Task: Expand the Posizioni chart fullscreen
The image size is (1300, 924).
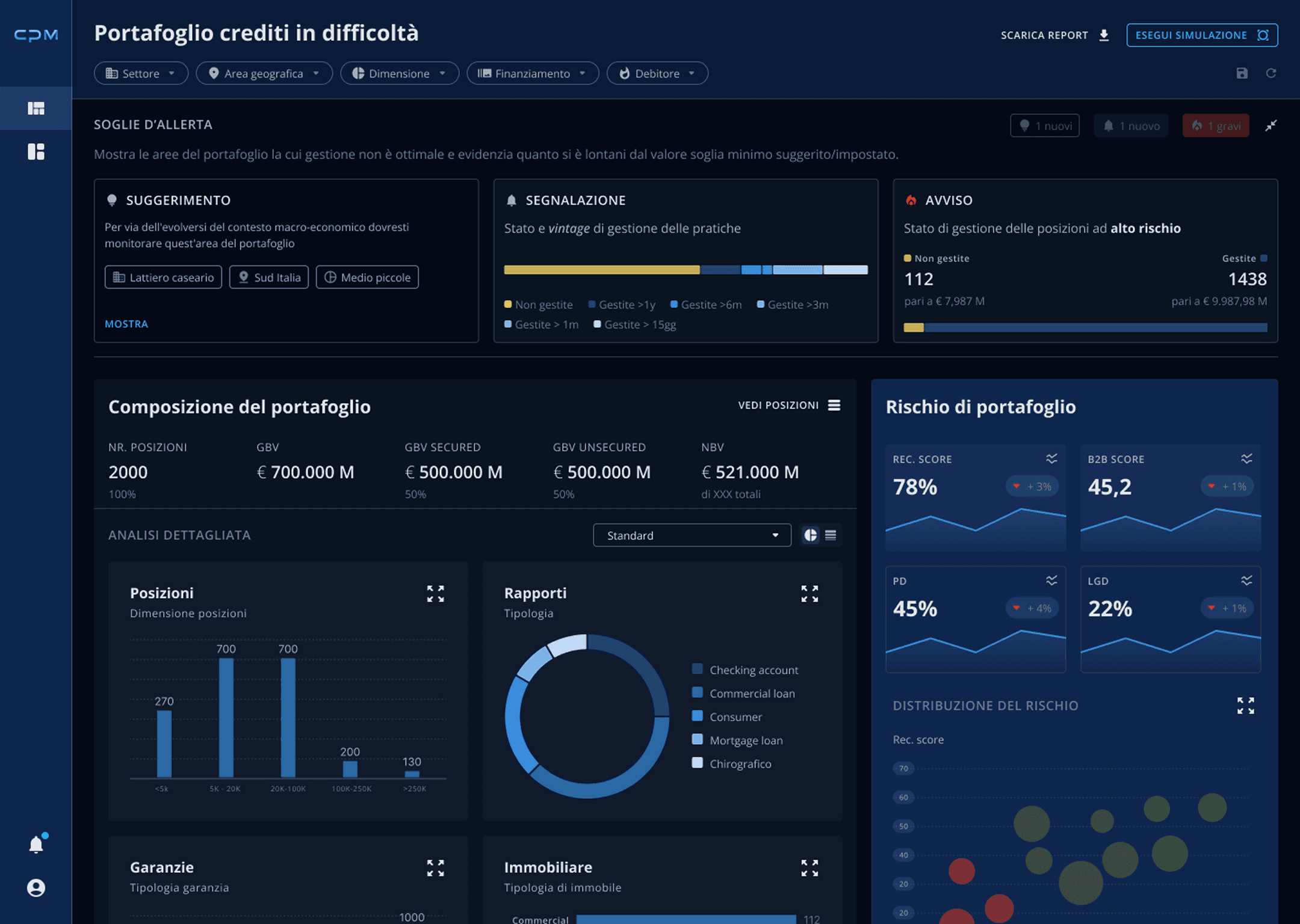Action: click(435, 594)
